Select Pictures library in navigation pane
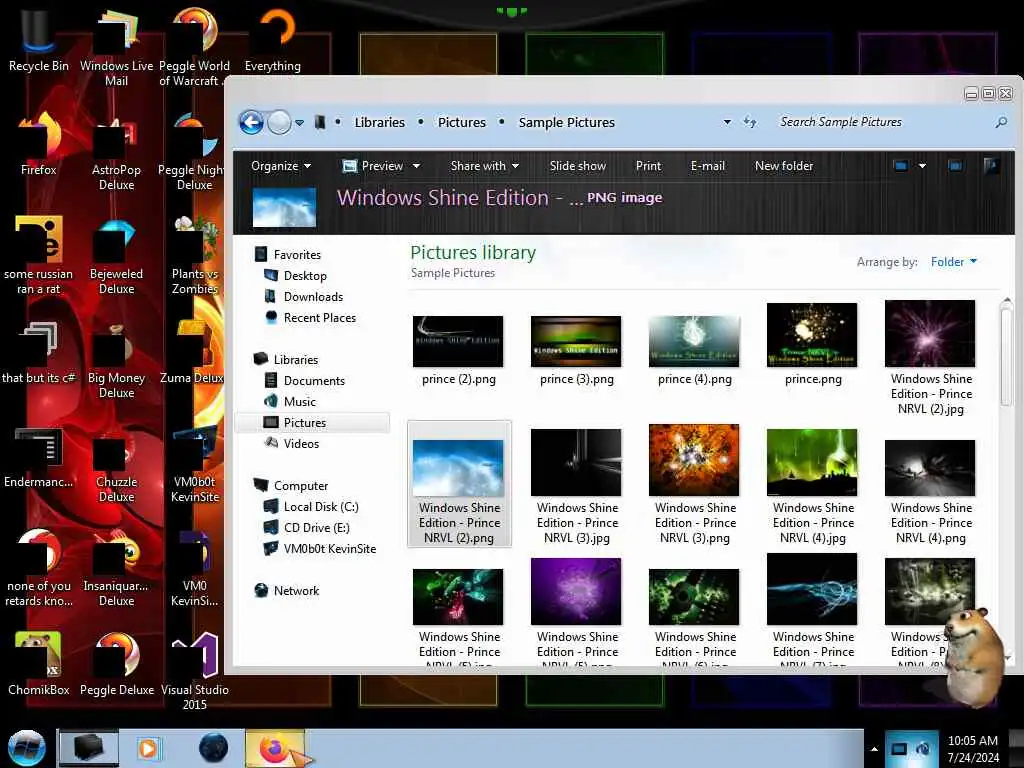Screen dimensions: 1024x768 pyautogui.click(x=312, y=423)
